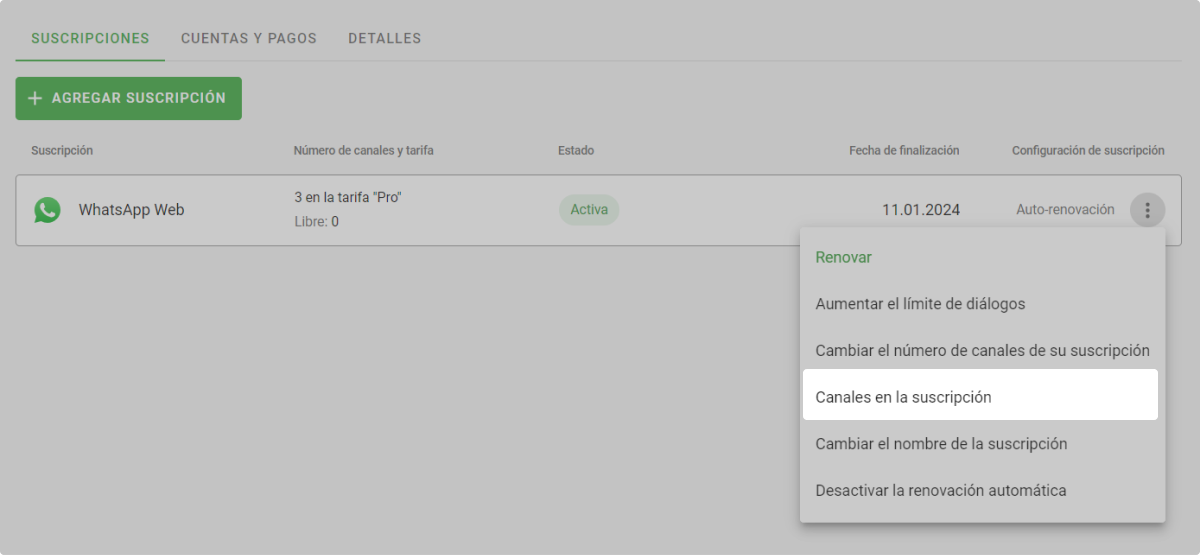The width and height of the screenshot is (1200, 555).
Task: Choose Renovar from the menu
Action: click(x=843, y=257)
